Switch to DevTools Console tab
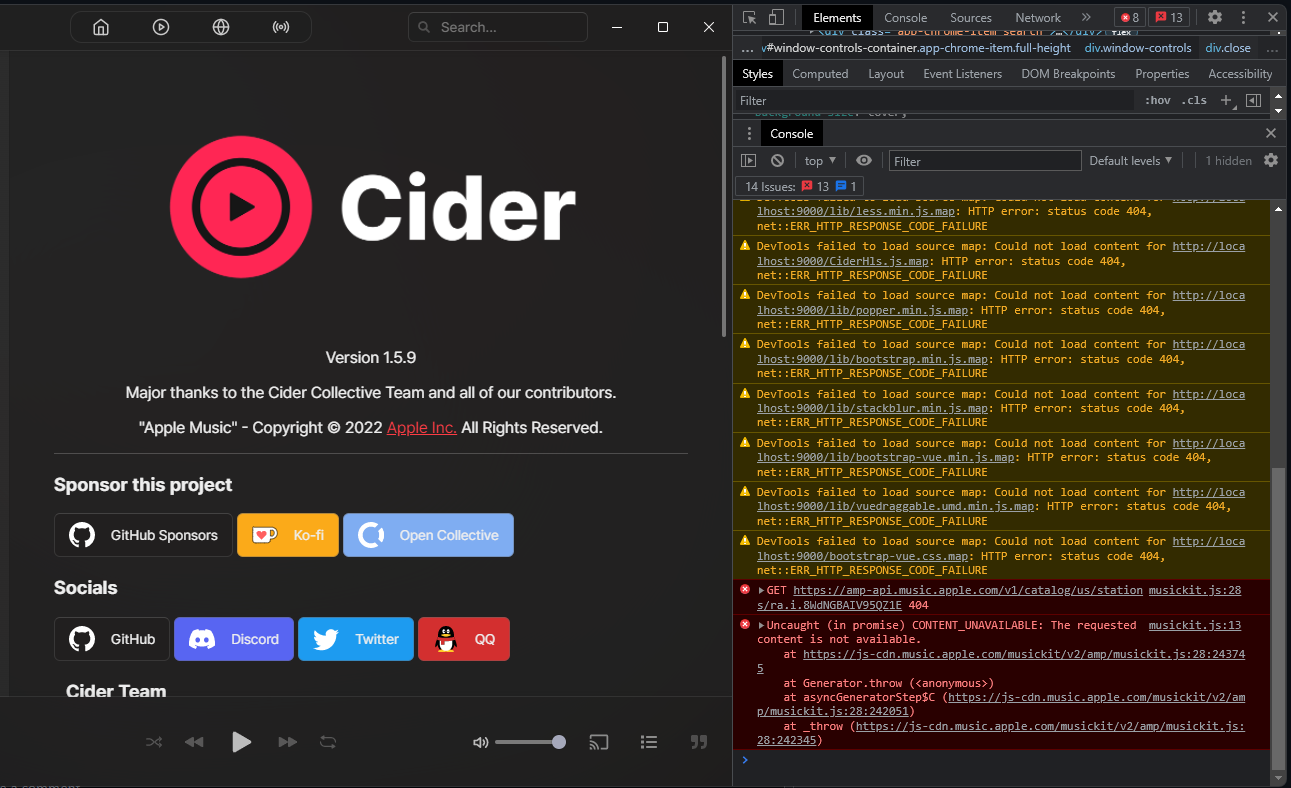The width and height of the screenshot is (1291, 788). point(906,17)
